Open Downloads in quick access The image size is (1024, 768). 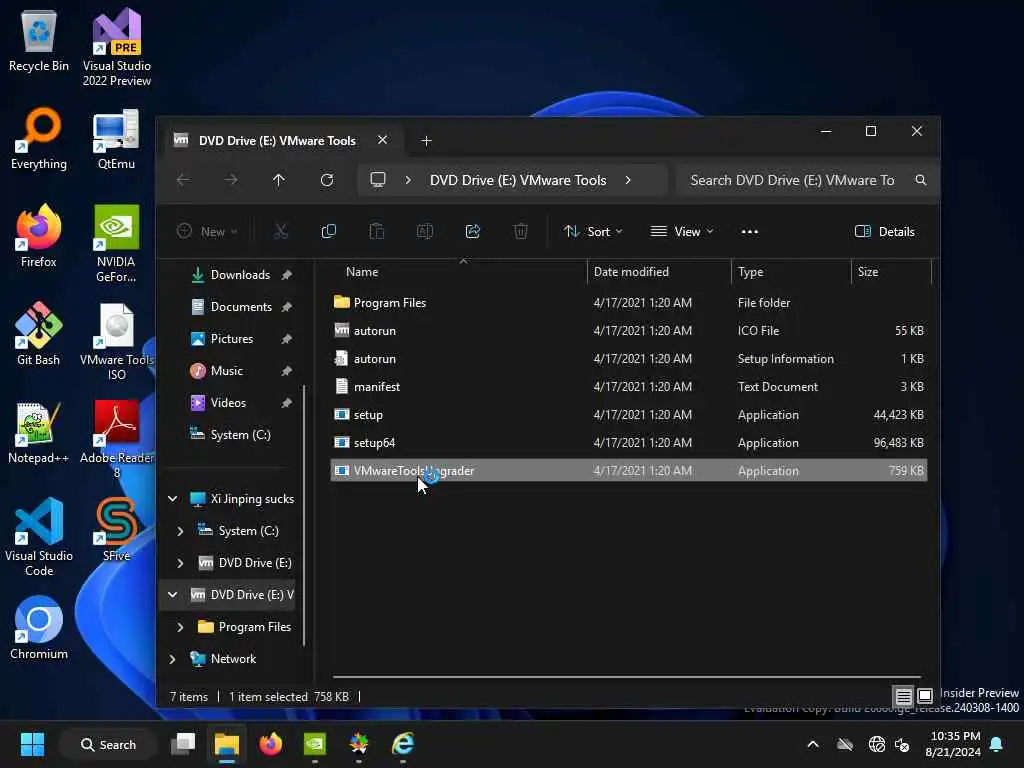click(240, 275)
